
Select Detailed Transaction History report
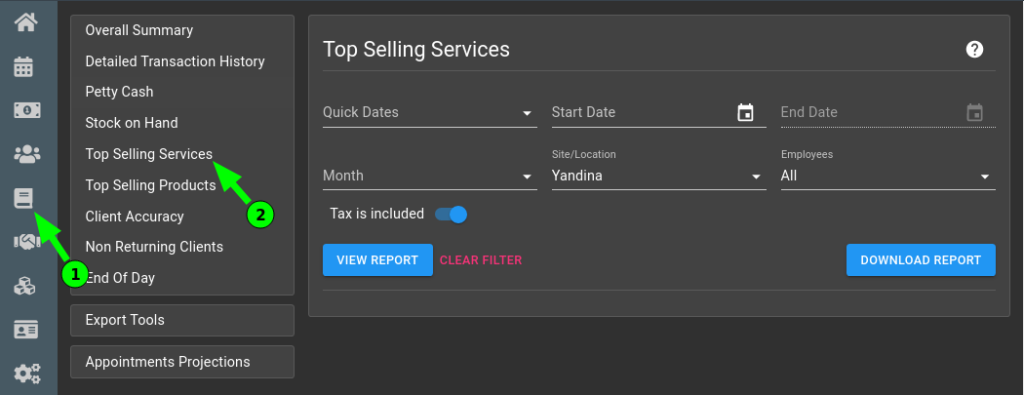(174, 61)
